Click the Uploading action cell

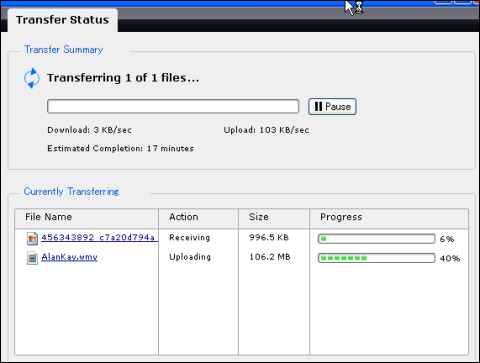click(x=190, y=257)
